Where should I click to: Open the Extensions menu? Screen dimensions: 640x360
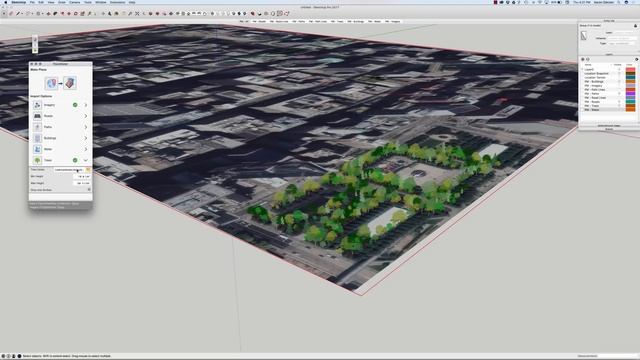[x=118, y=2]
